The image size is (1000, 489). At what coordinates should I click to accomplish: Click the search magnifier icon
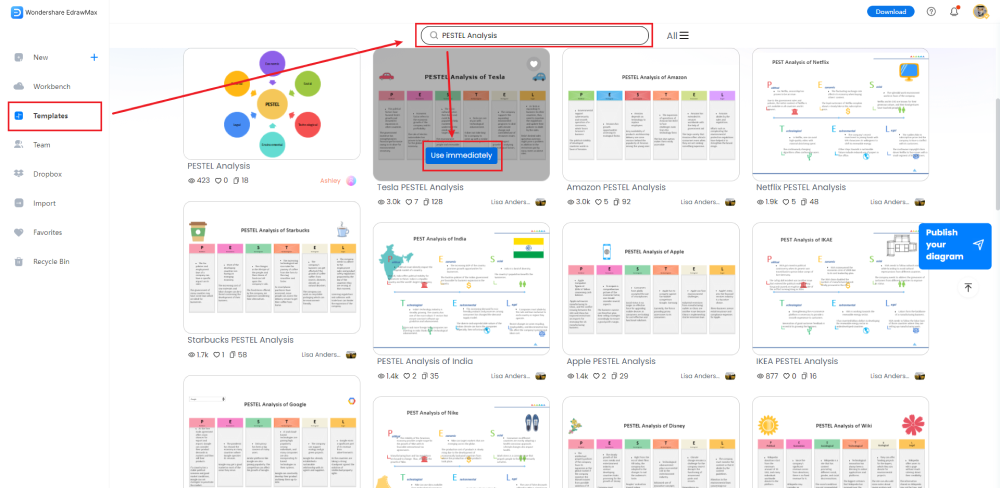tap(434, 36)
